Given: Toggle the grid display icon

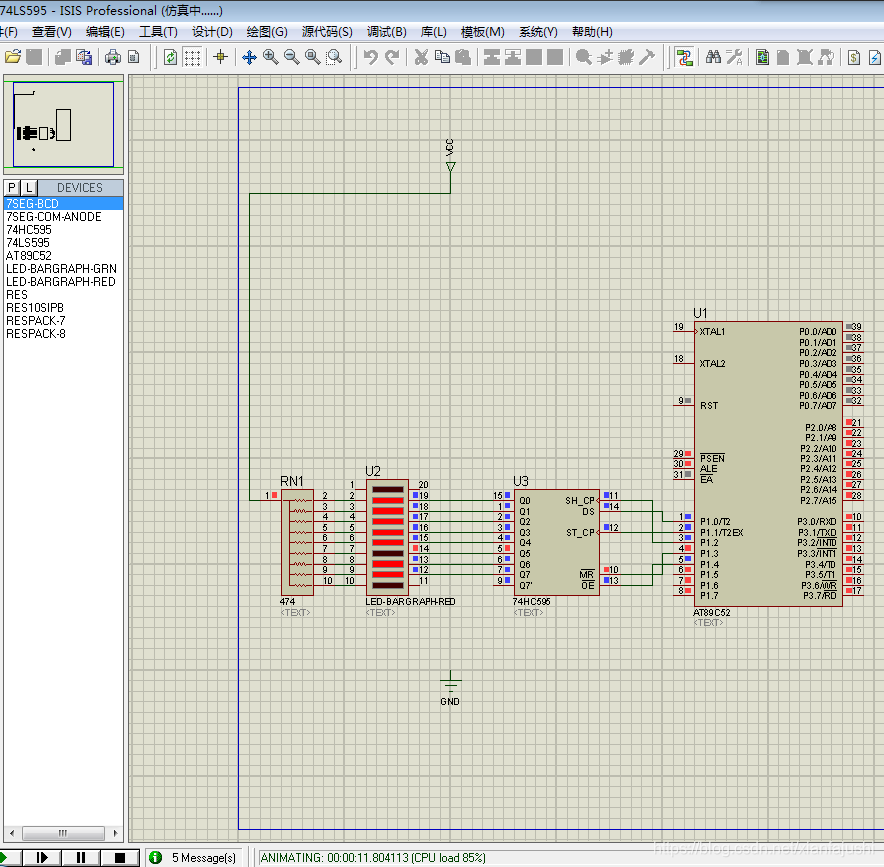Looking at the screenshot, I should pyautogui.click(x=192, y=57).
